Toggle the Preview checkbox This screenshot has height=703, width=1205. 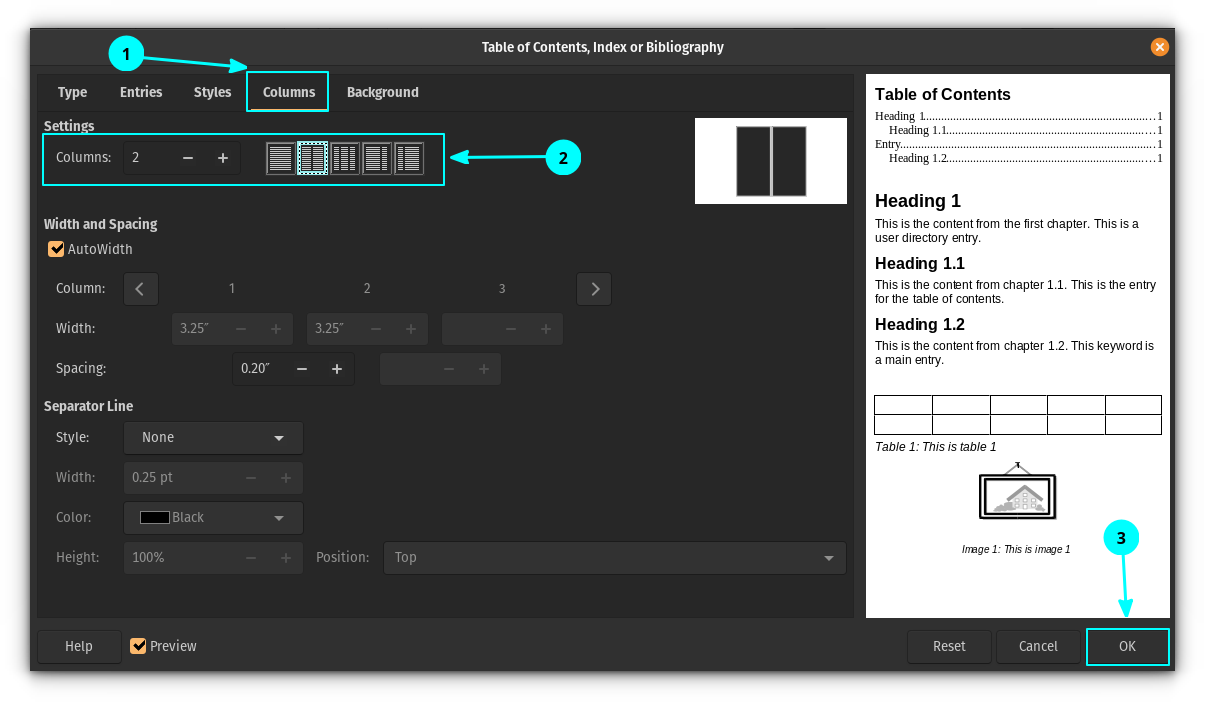[x=139, y=646]
